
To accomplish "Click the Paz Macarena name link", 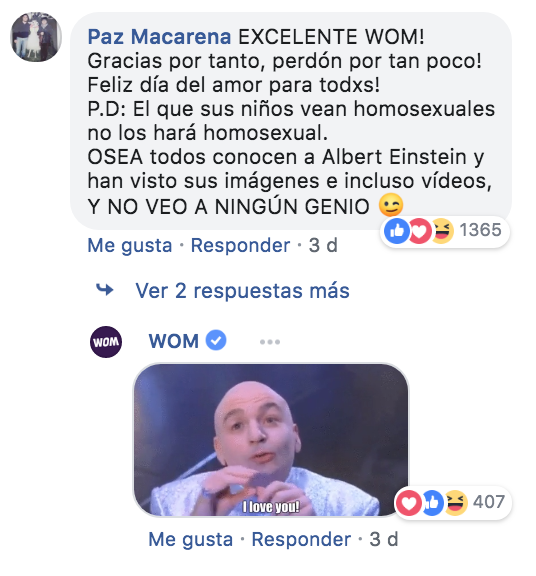I will click(159, 37).
